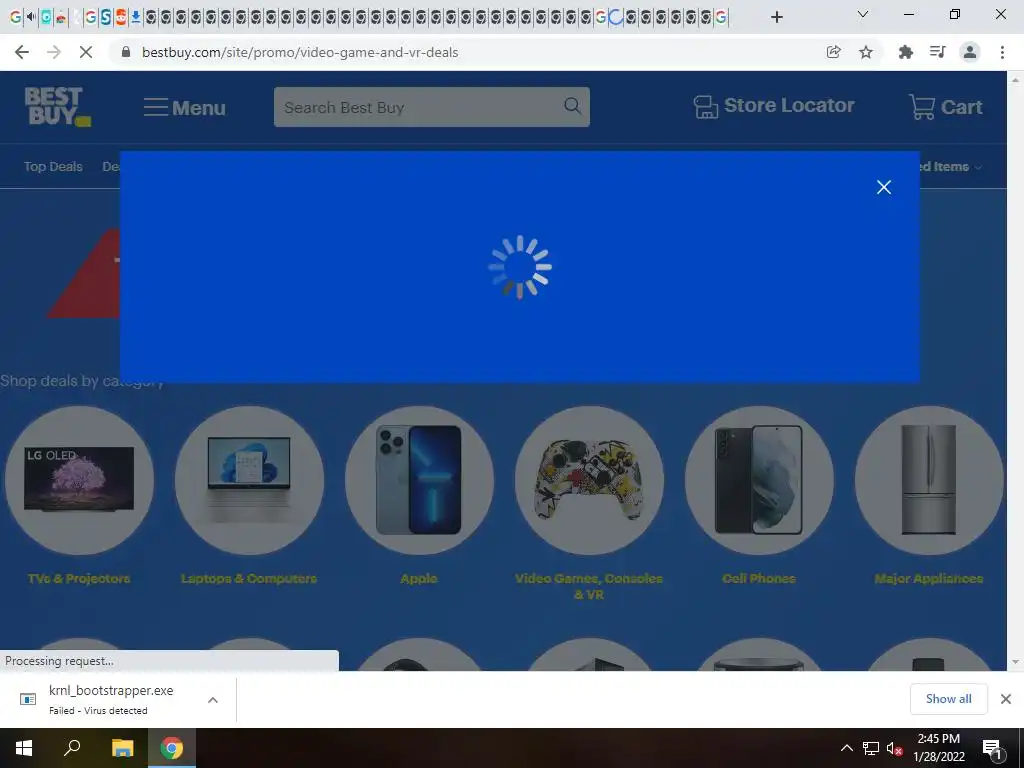Click the Laptops & Computers label
1024x768 pixels.
point(249,579)
